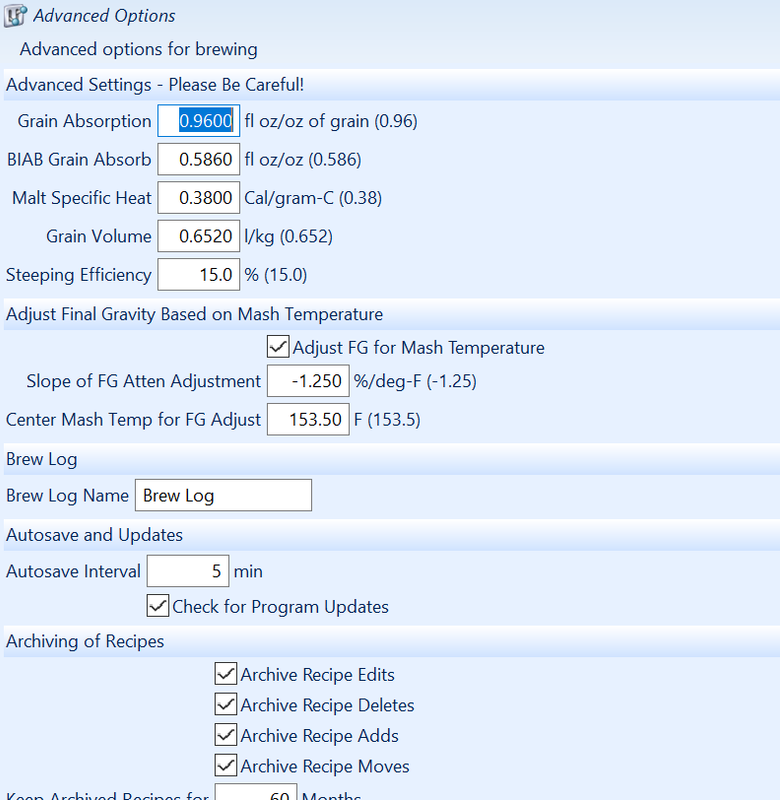This screenshot has width=780, height=800.
Task: Click 'fl oz/oz (0.586)' unit text
Action: (x=303, y=160)
